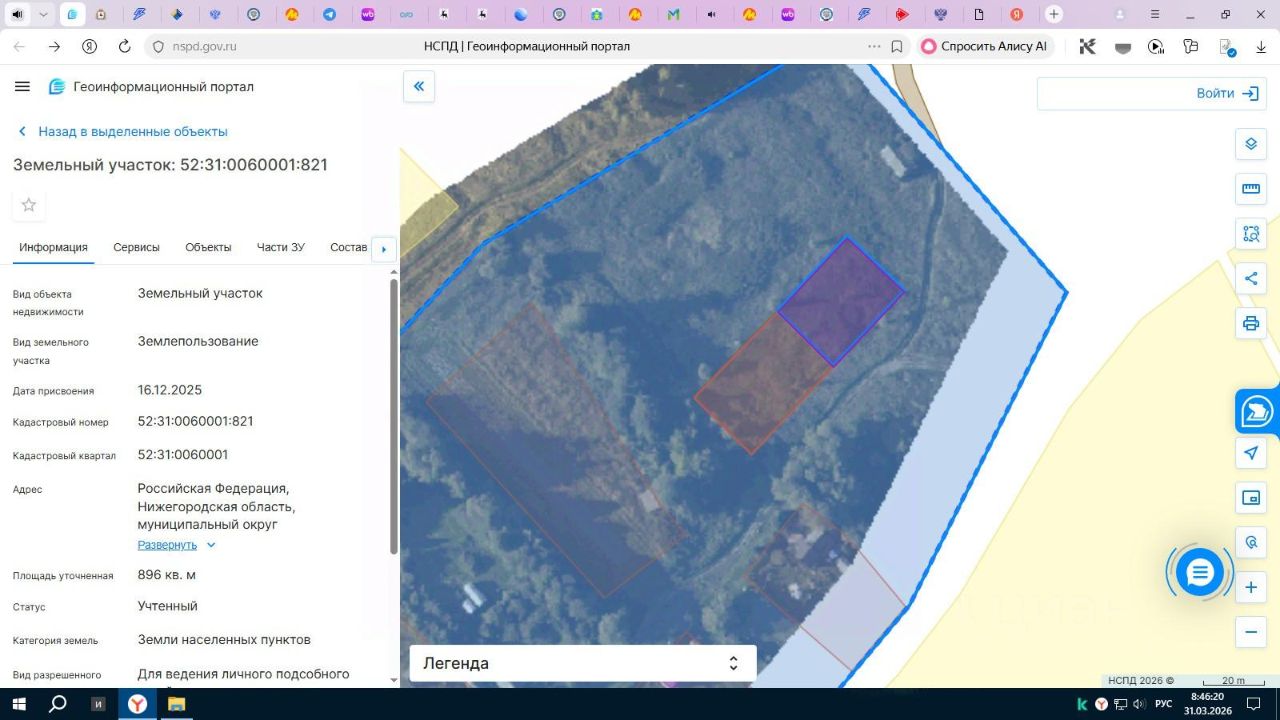Screen dimensions: 1280x720
Task: Open the hamburger menu of the geoportal
Action: [x=22, y=87]
